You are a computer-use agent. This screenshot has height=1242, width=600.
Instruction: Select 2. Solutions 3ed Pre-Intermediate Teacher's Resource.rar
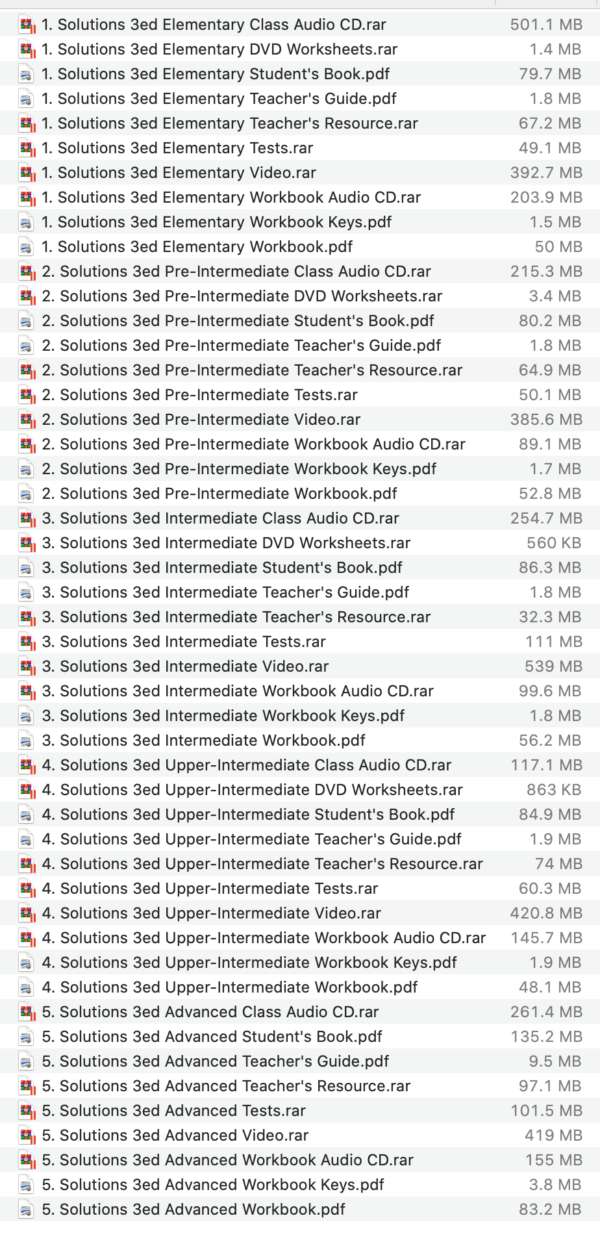252,370
